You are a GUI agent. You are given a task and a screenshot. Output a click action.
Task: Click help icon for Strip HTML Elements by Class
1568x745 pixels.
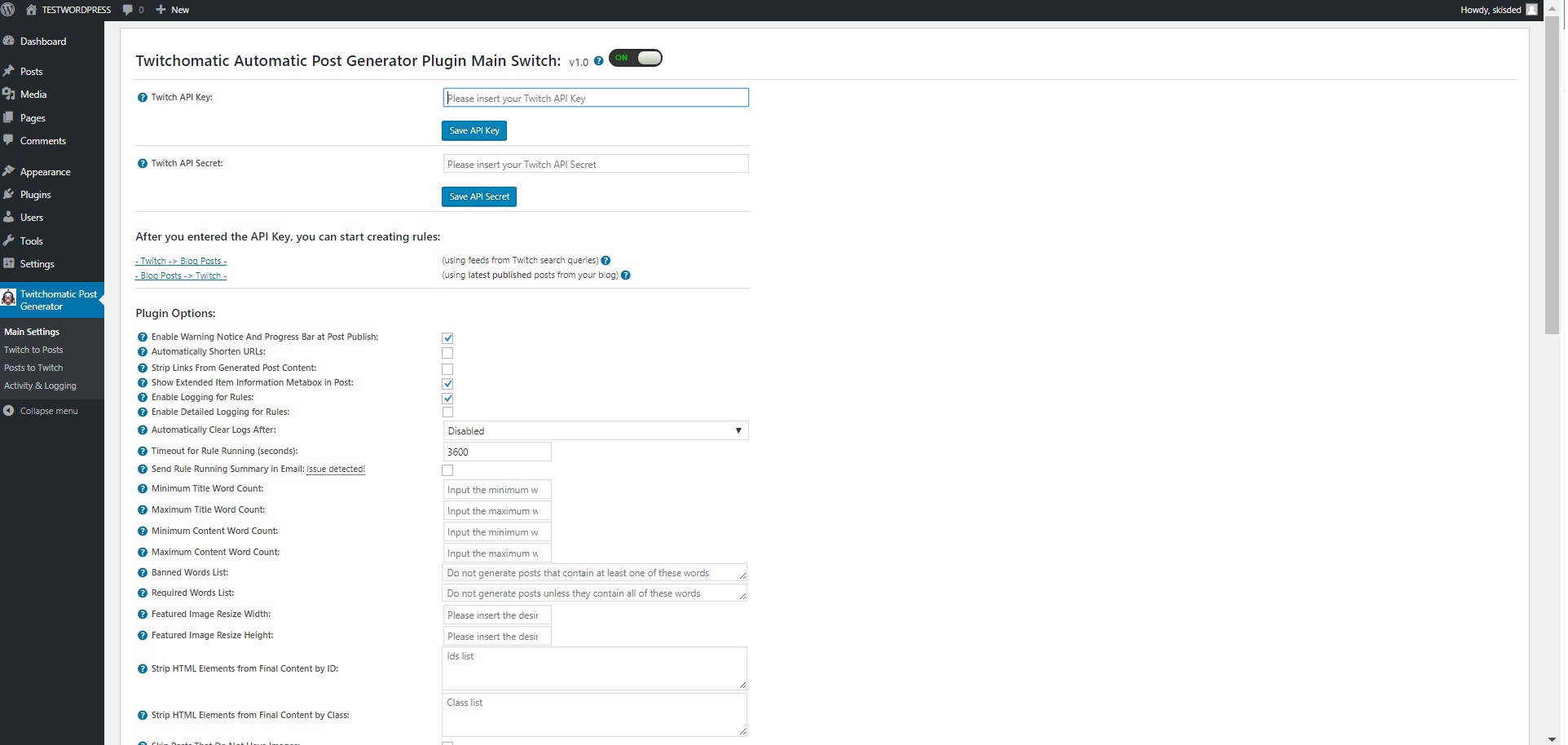pos(143,716)
